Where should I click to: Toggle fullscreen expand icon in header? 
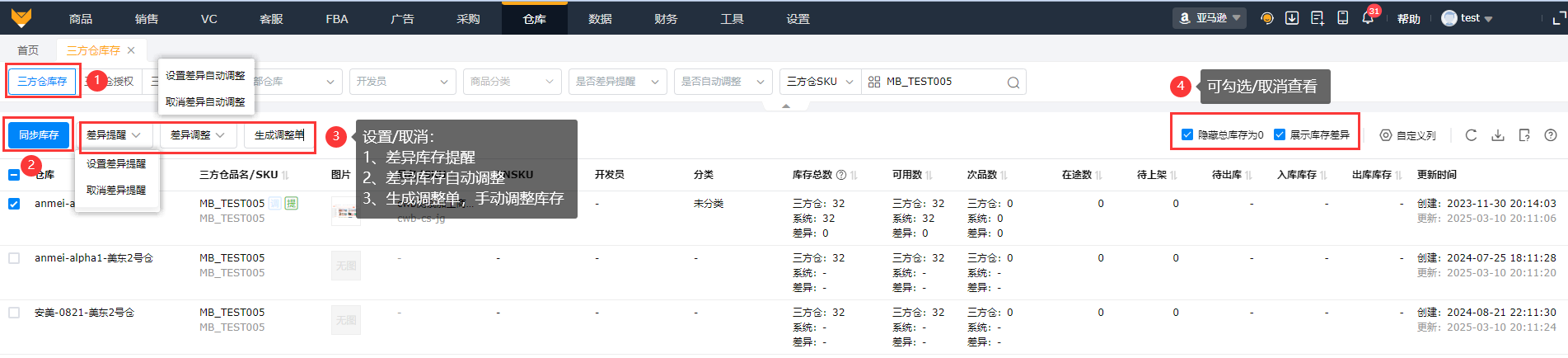(1559, 18)
